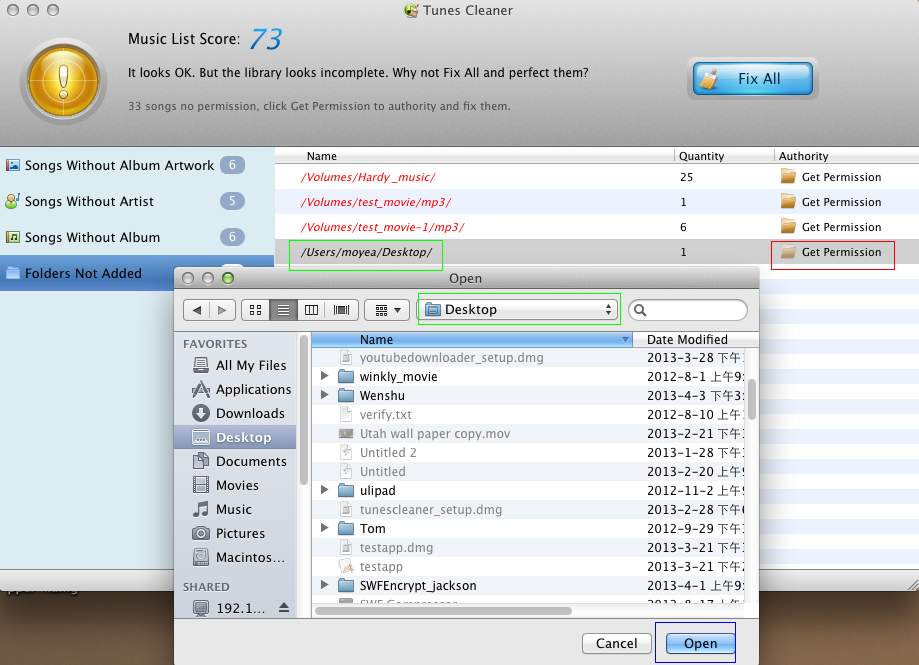Select tunescleaner_setup.dmg file
The image size is (919, 665).
527,509
